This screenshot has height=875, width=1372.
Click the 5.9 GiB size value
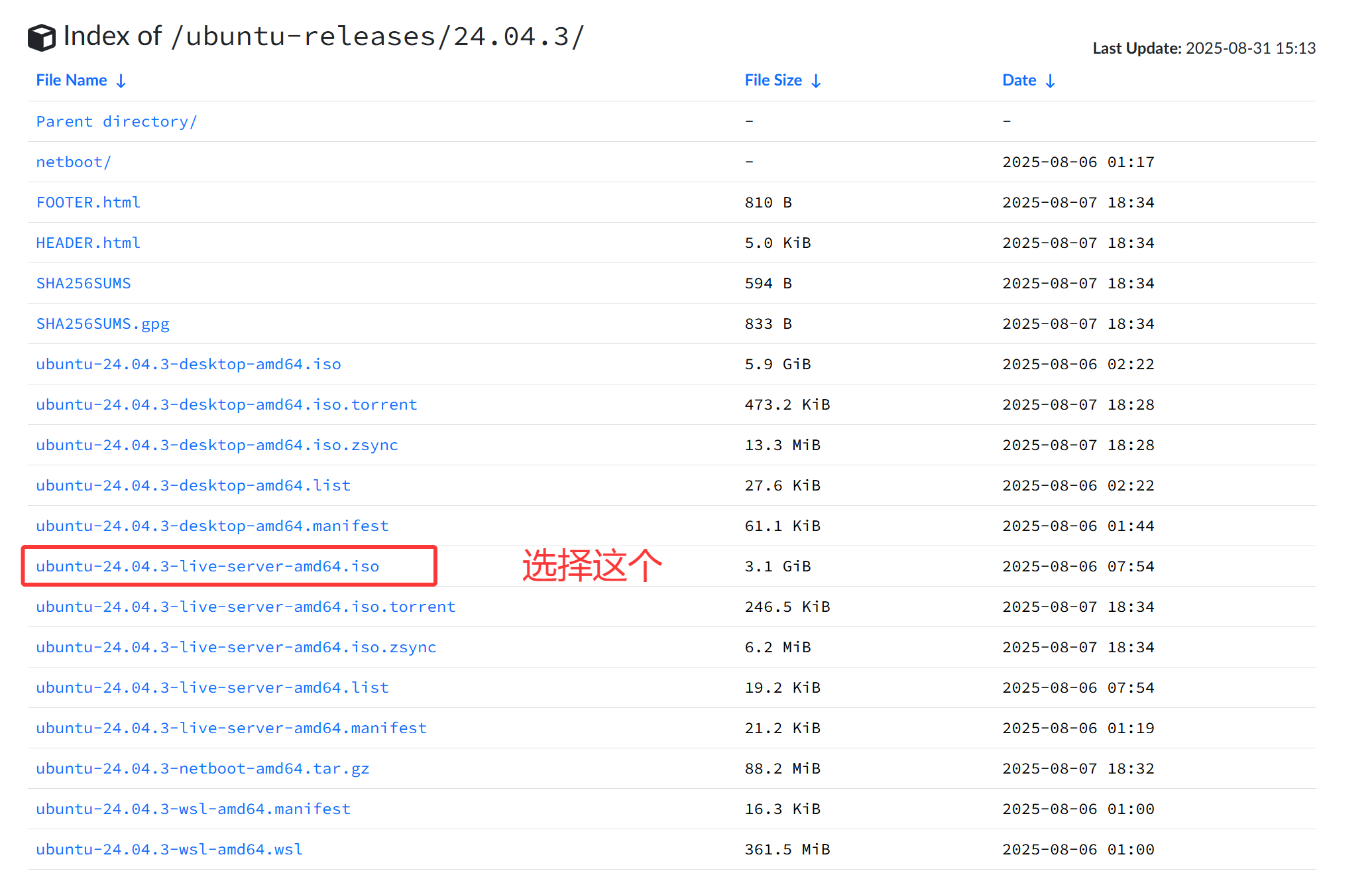tap(777, 364)
